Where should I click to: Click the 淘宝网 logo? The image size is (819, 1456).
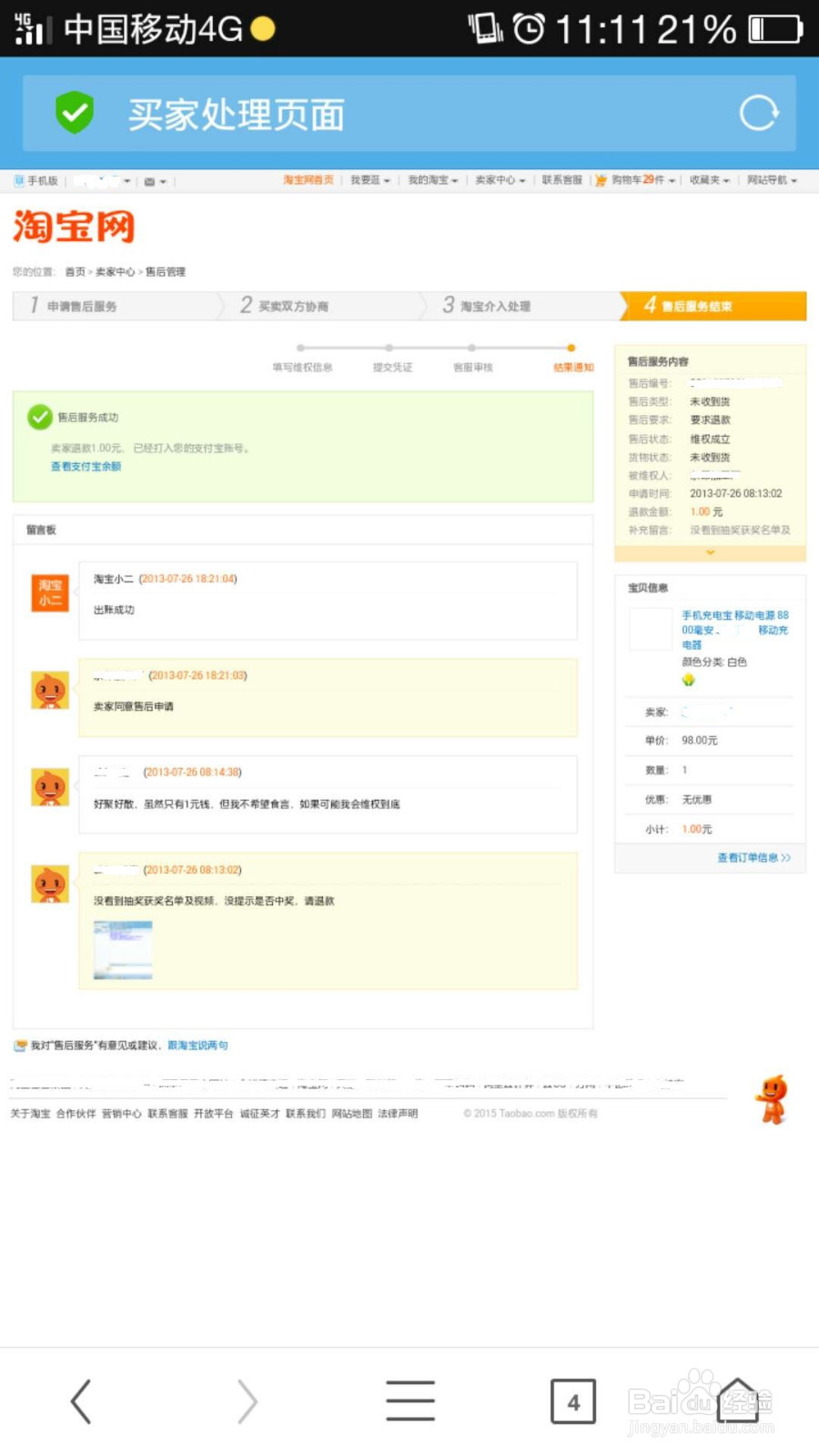tap(74, 227)
